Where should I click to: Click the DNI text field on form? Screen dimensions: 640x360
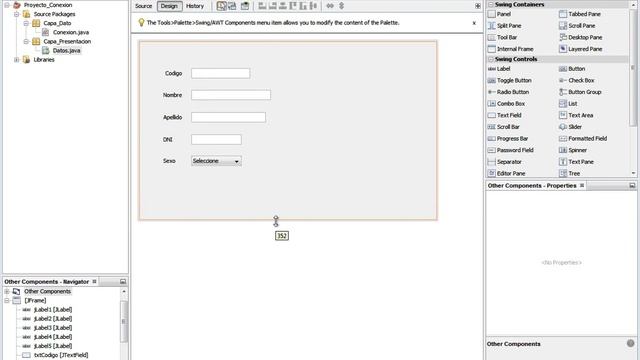[x=216, y=139]
